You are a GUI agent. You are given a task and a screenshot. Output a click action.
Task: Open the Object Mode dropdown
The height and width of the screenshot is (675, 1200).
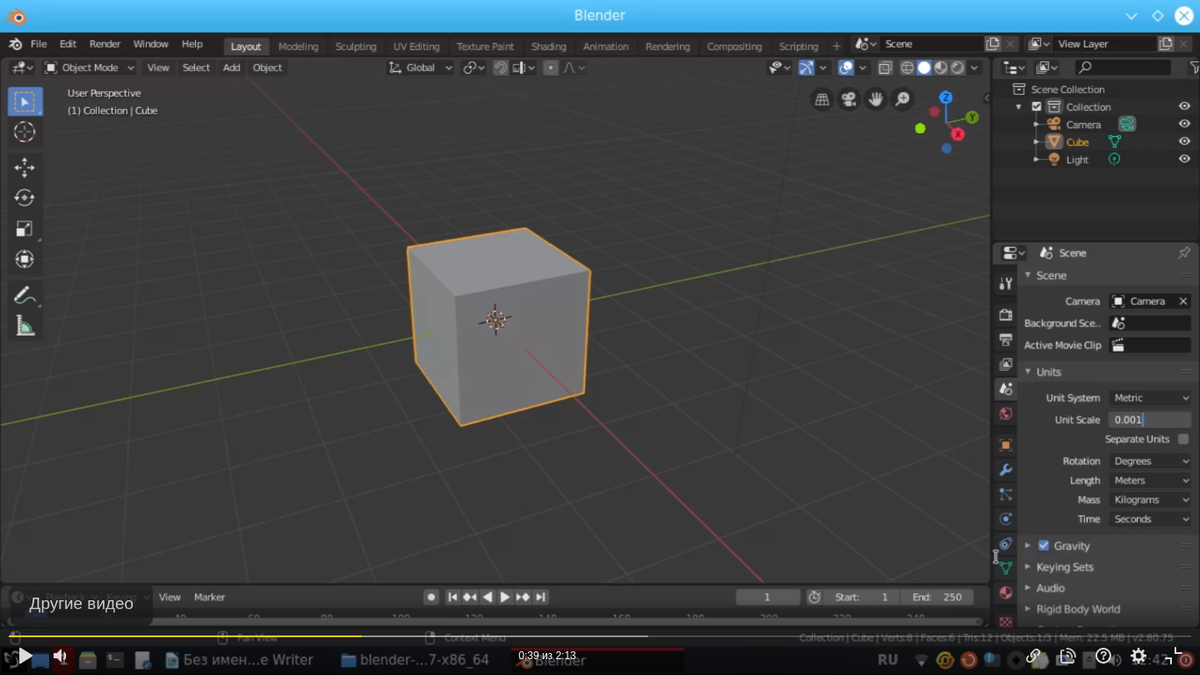click(x=90, y=68)
